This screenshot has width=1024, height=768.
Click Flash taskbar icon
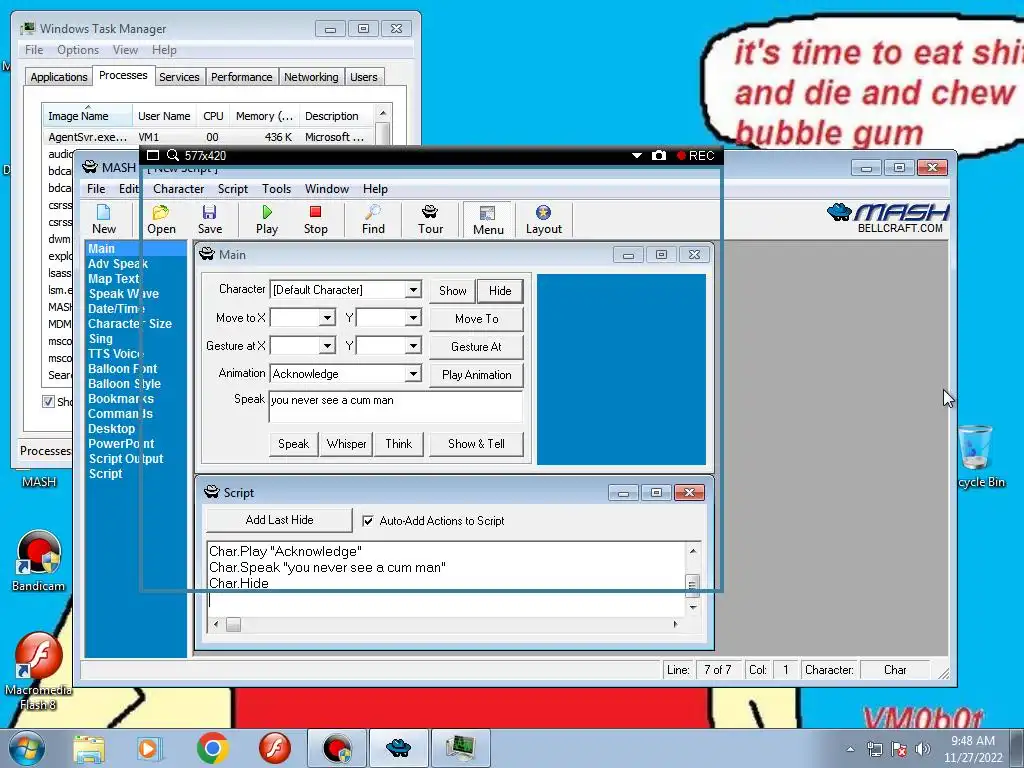[274, 748]
